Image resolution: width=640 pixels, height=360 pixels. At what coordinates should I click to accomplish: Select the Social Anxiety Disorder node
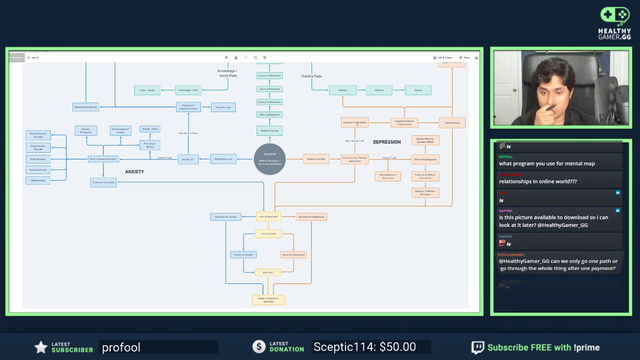click(x=38, y=147)
